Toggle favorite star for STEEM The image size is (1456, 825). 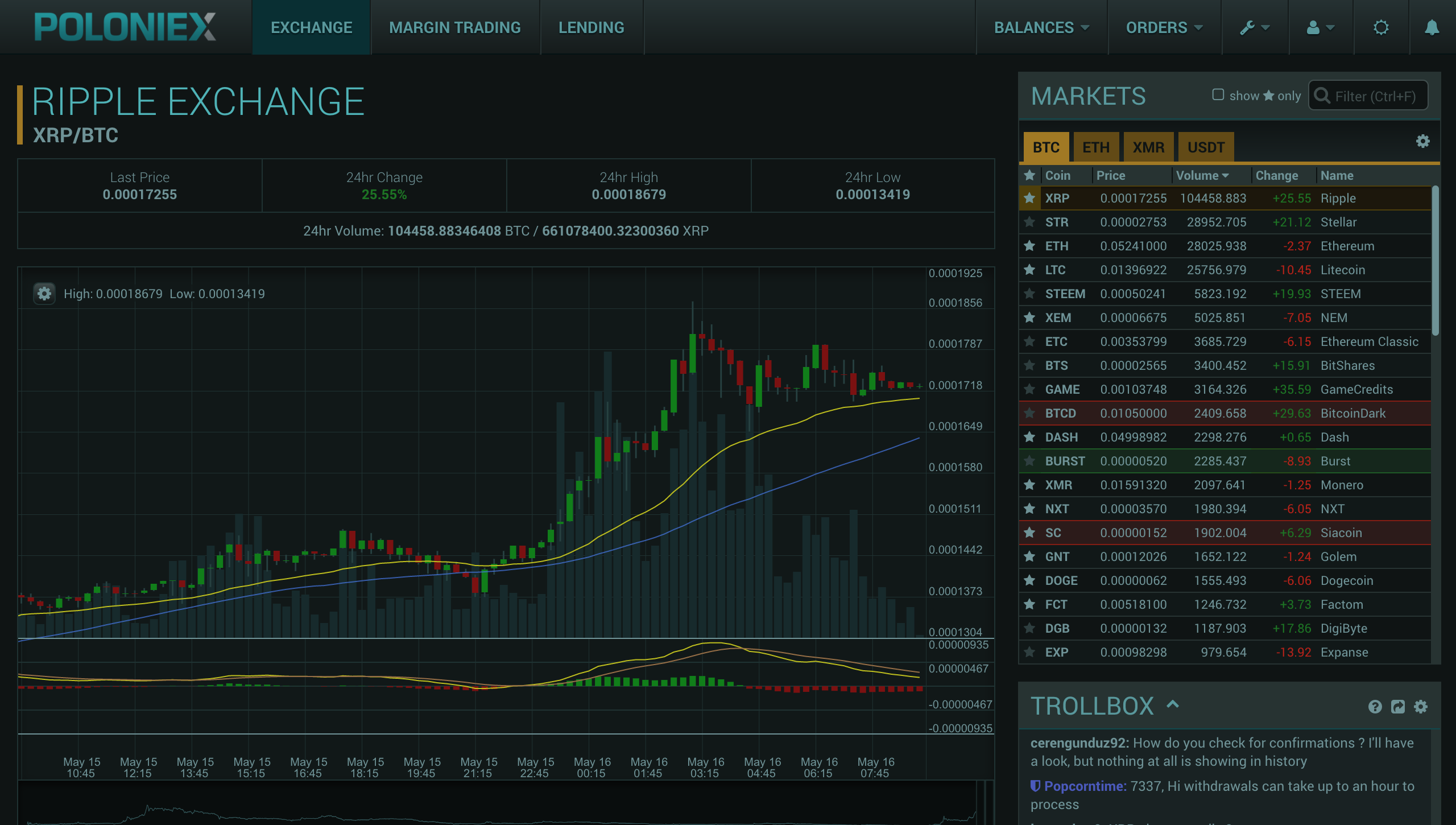[1029, 294]
